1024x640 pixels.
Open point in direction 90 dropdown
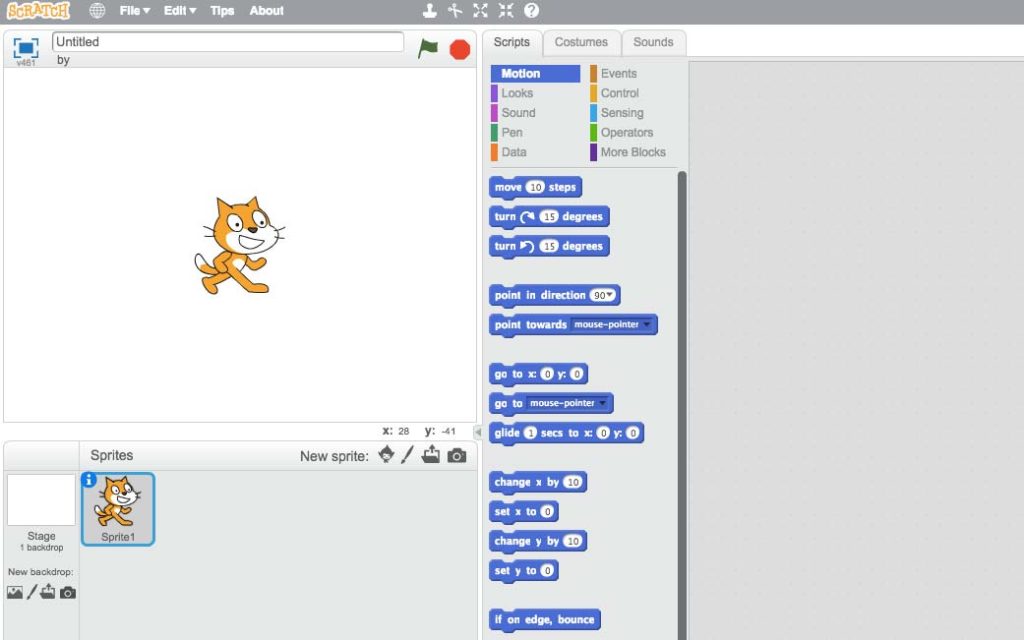pyautogui.click(x=611, y=295)
